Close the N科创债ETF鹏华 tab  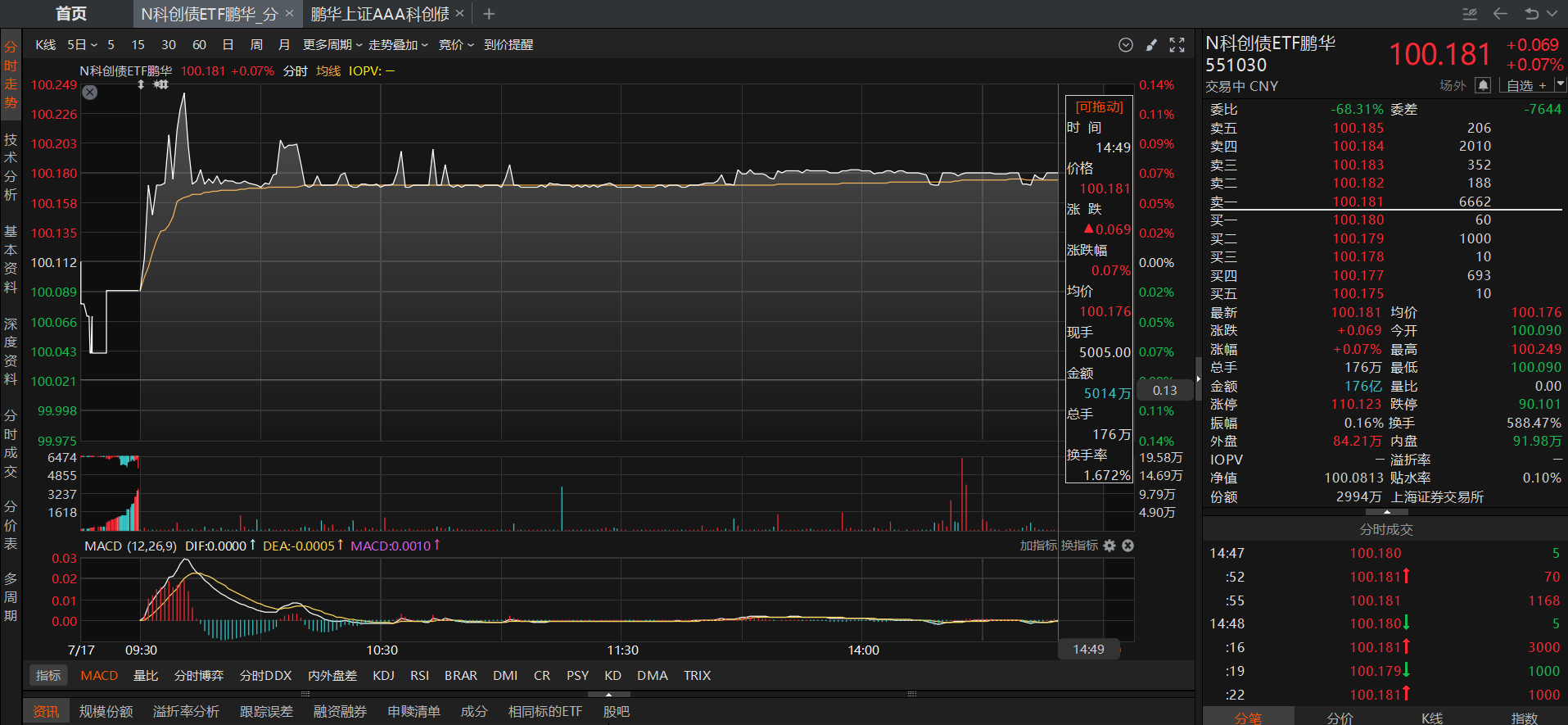tap(289, 14)
